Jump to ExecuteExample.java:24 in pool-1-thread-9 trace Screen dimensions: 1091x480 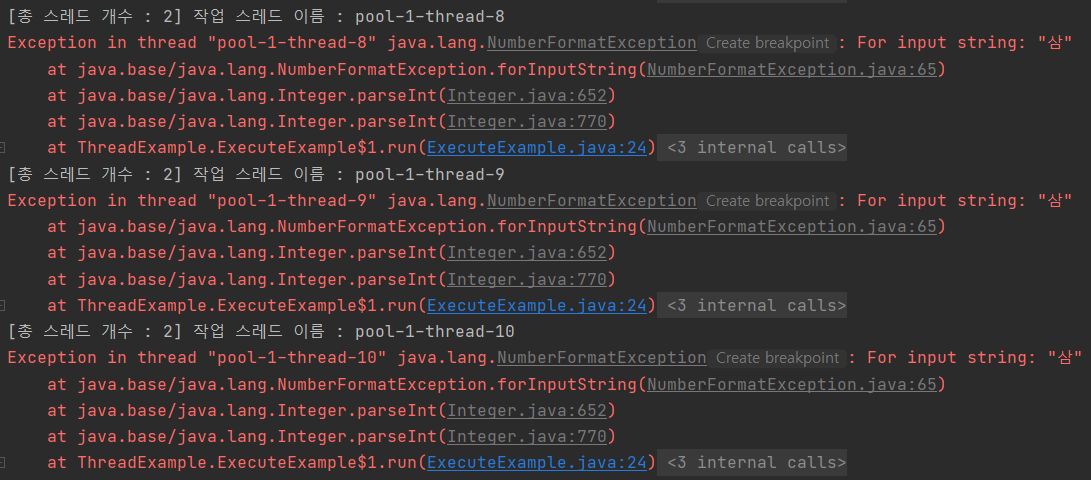coord(536,305)
